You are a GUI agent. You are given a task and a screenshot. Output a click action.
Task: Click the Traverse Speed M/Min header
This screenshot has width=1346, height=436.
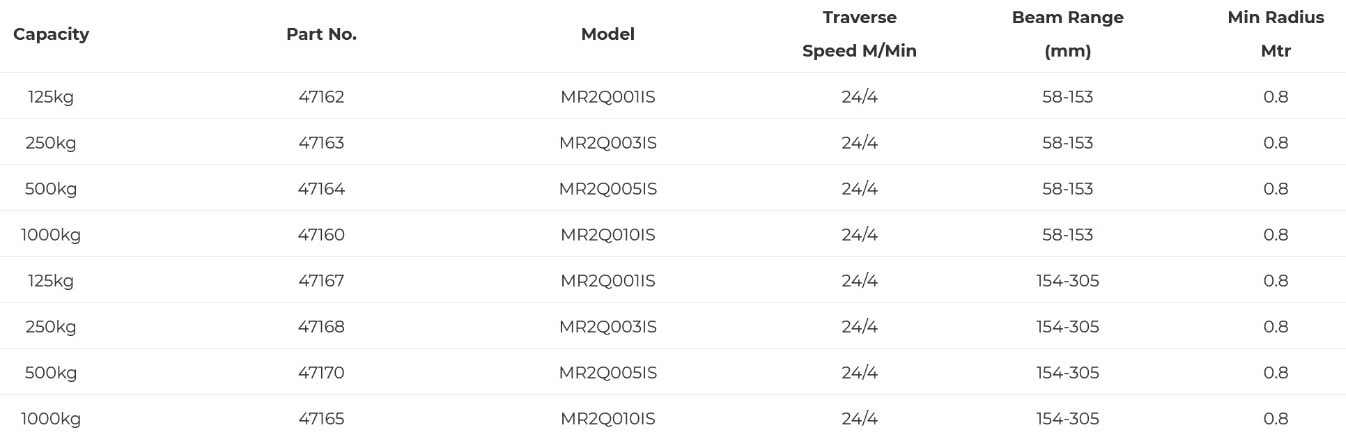click(x=859, y=34)
